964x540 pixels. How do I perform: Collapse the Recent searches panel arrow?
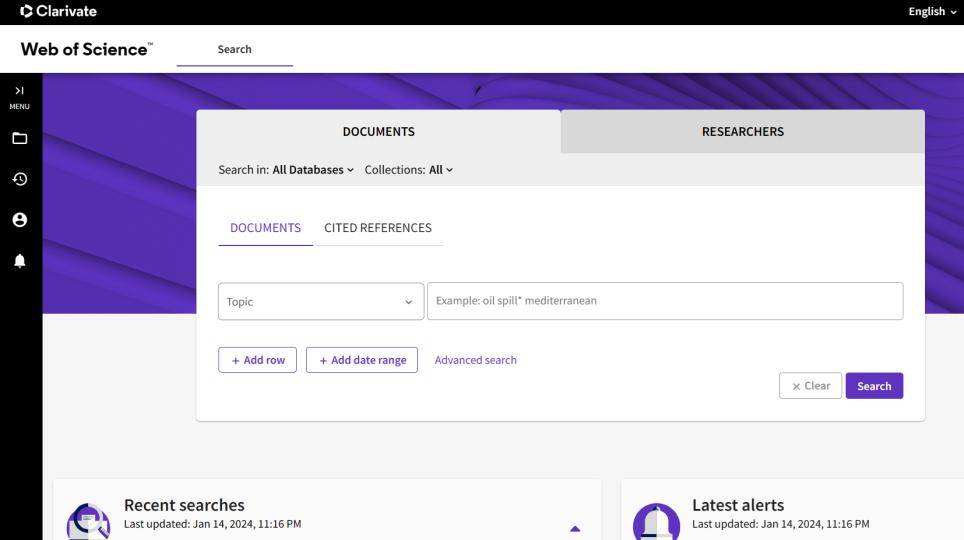coord(575,528)
